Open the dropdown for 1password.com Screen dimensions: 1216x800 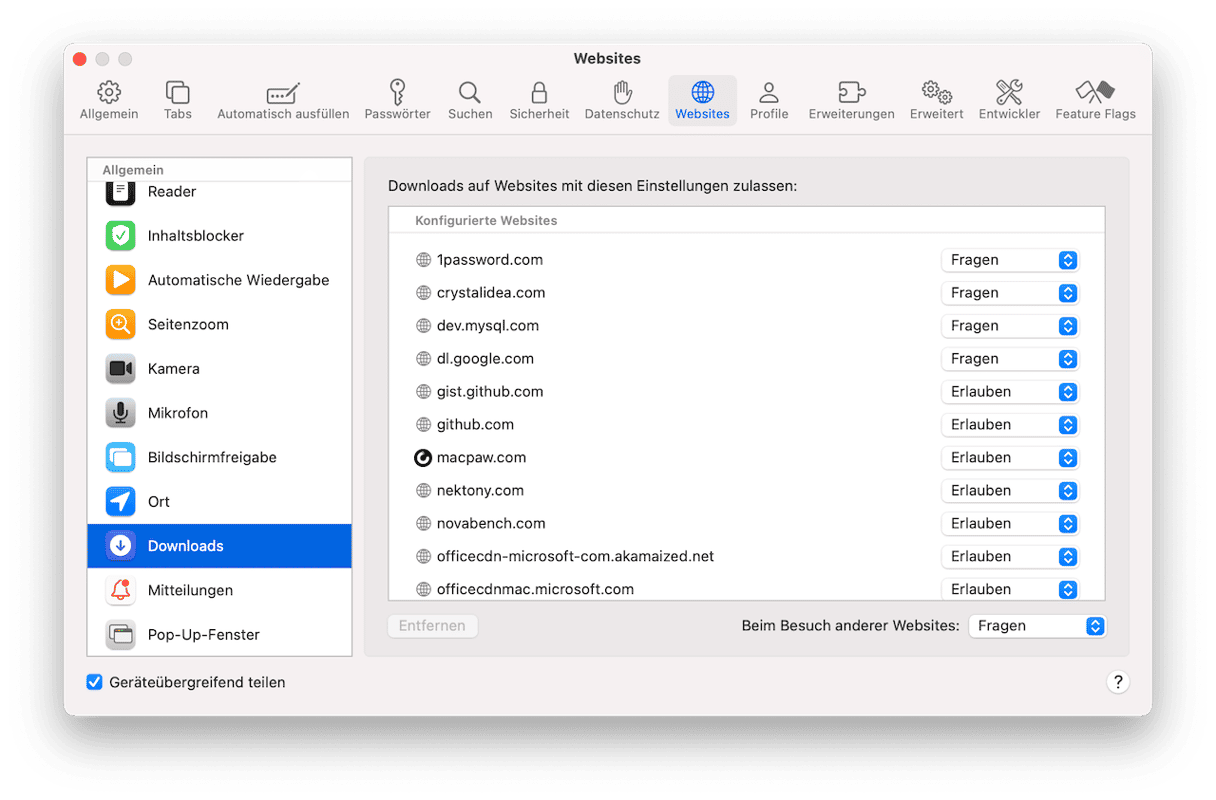[x=1010, y=260]
